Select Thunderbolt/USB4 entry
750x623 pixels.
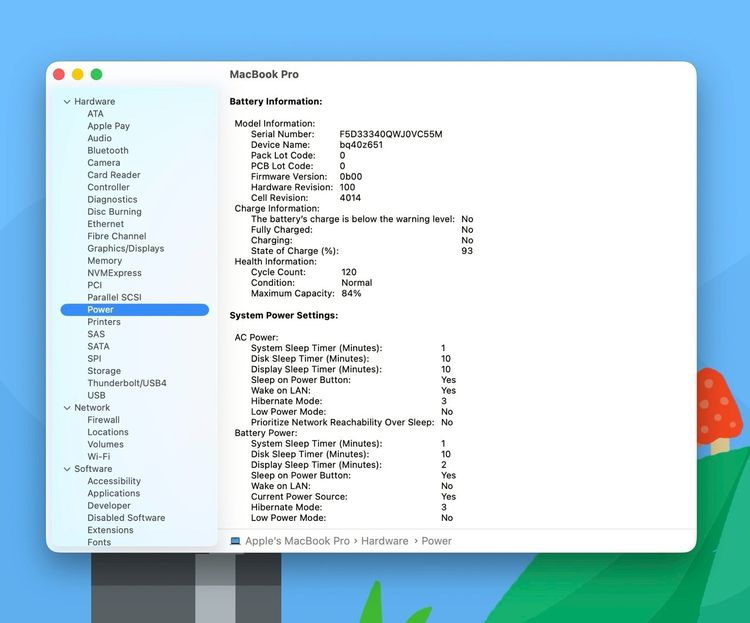[x=127, y=383]
